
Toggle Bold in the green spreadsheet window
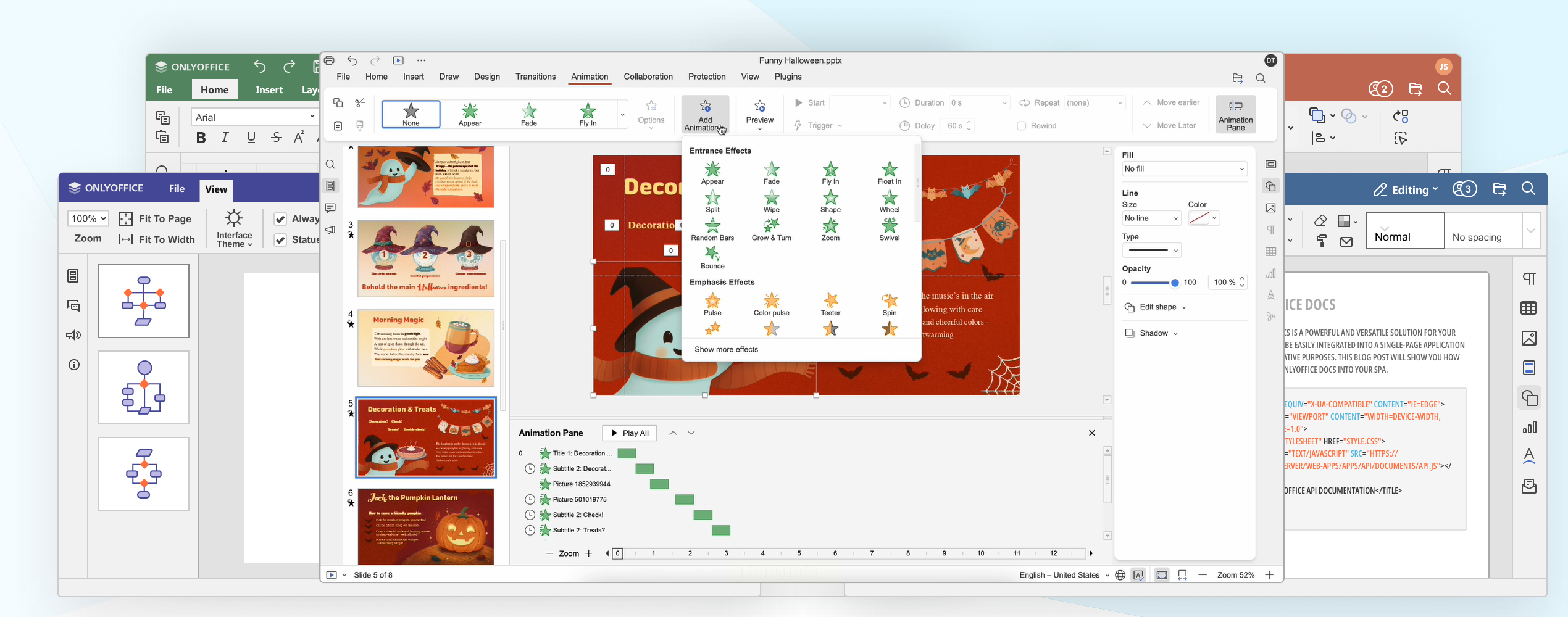[201, 138]
